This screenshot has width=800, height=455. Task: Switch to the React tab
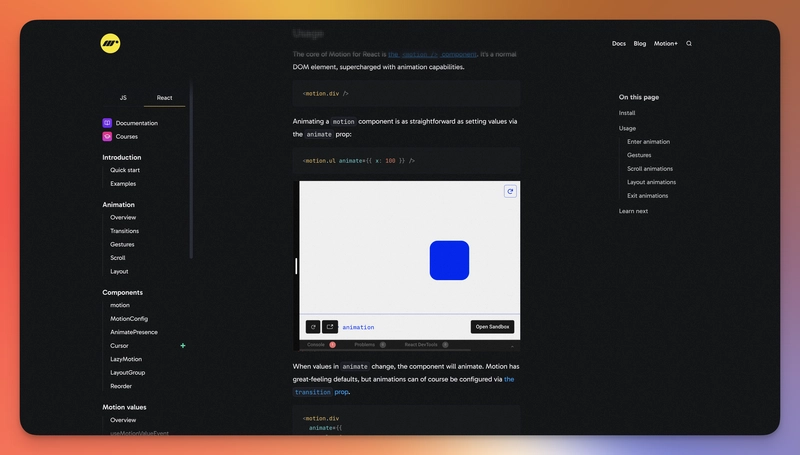coord(164,97)
